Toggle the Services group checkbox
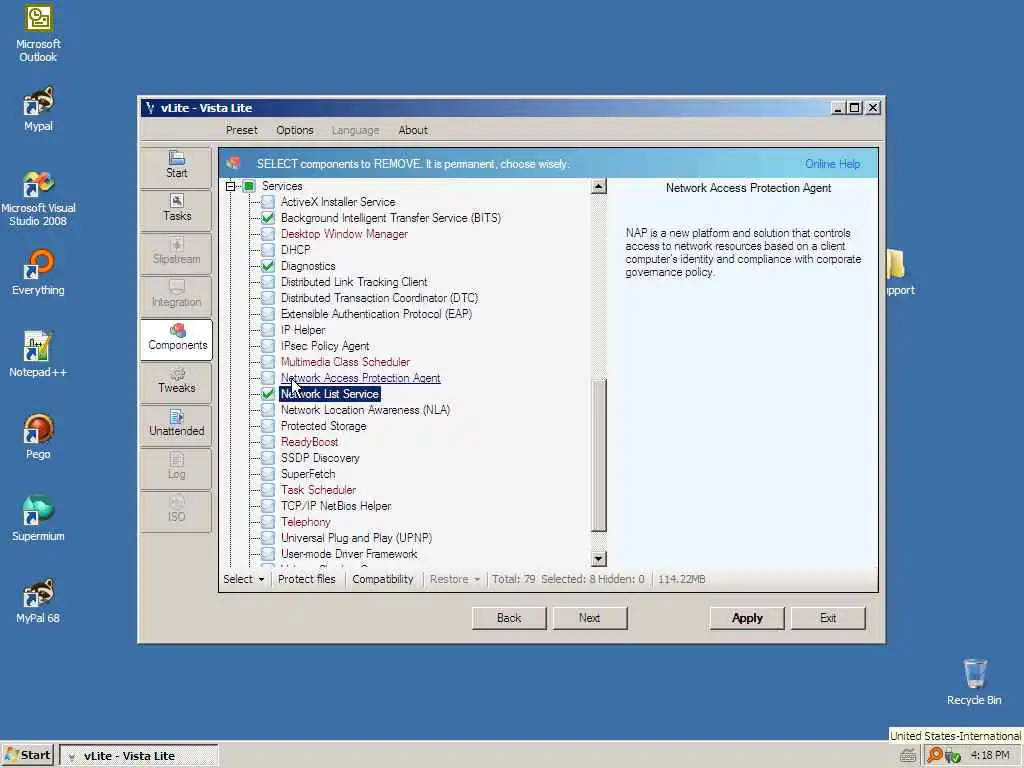This screenshot has width=1024, height=768. 249,186
